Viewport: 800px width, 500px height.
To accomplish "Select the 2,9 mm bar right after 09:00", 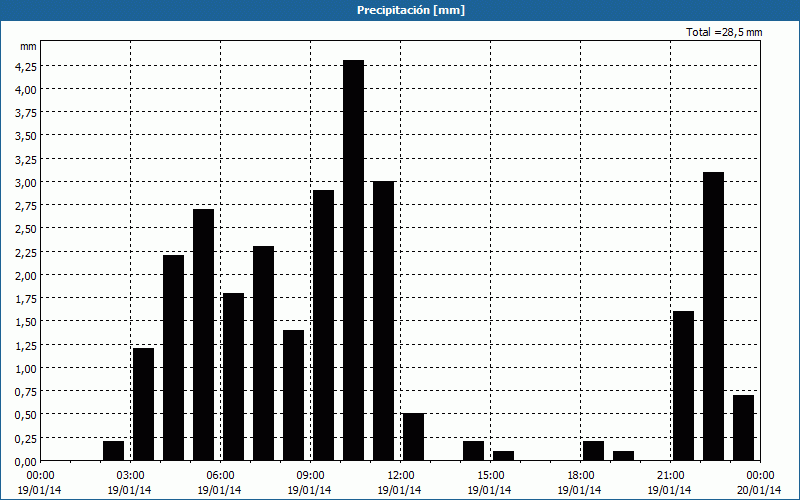I will pyautogui.click(x=323, y=326).
